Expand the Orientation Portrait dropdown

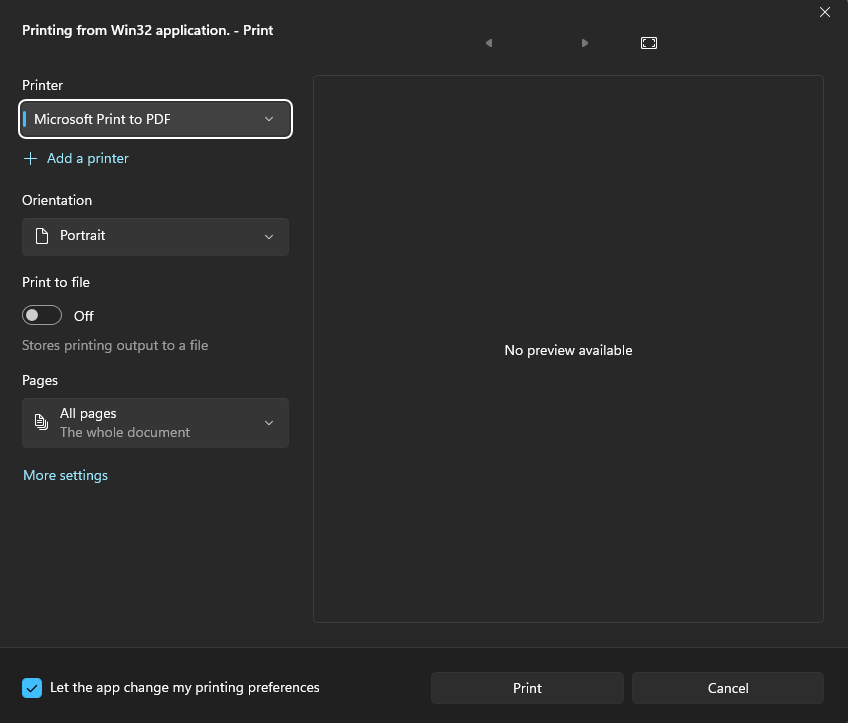click(156, 237)
